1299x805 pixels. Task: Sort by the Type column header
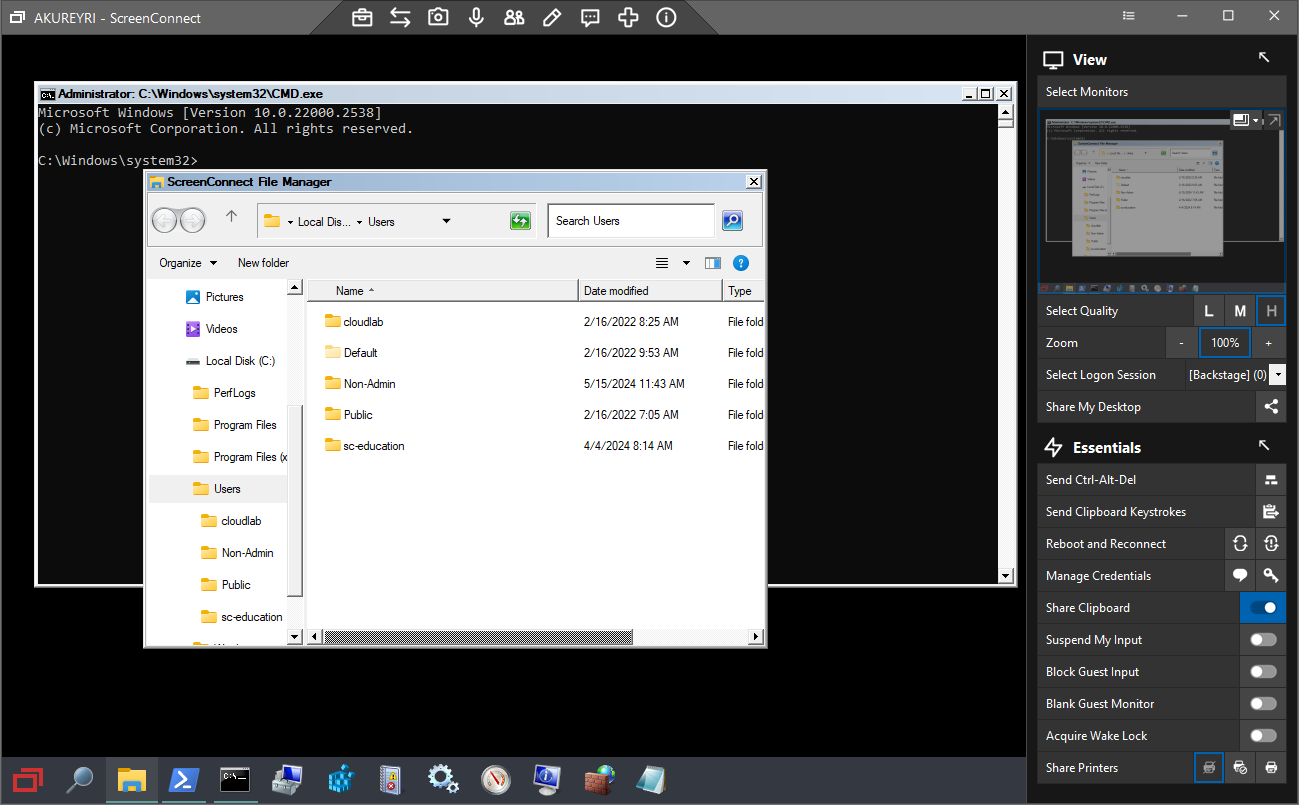(743, 291)
